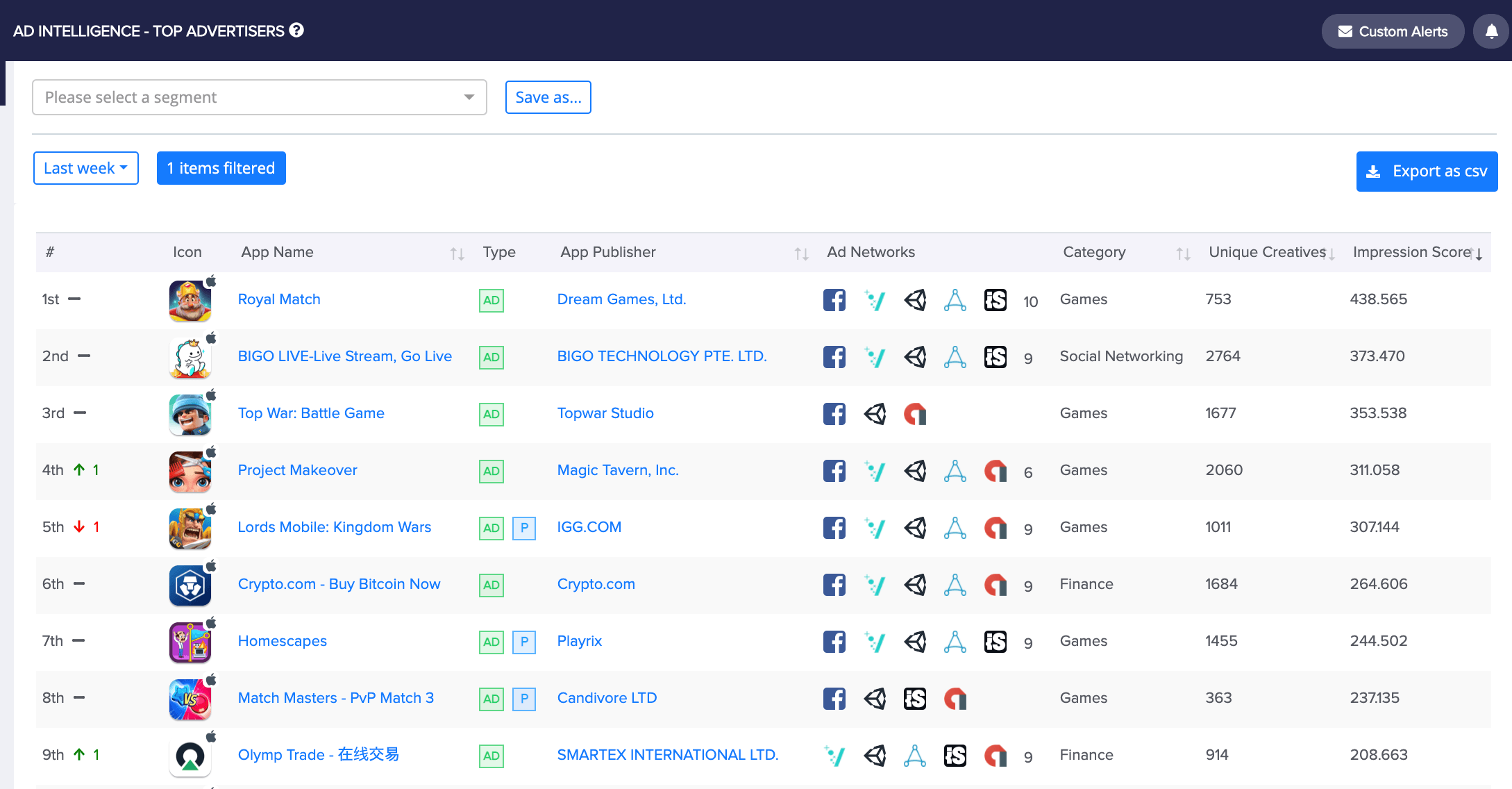
Task: Open the notifications bell icon
Action: coord(1491,31)
